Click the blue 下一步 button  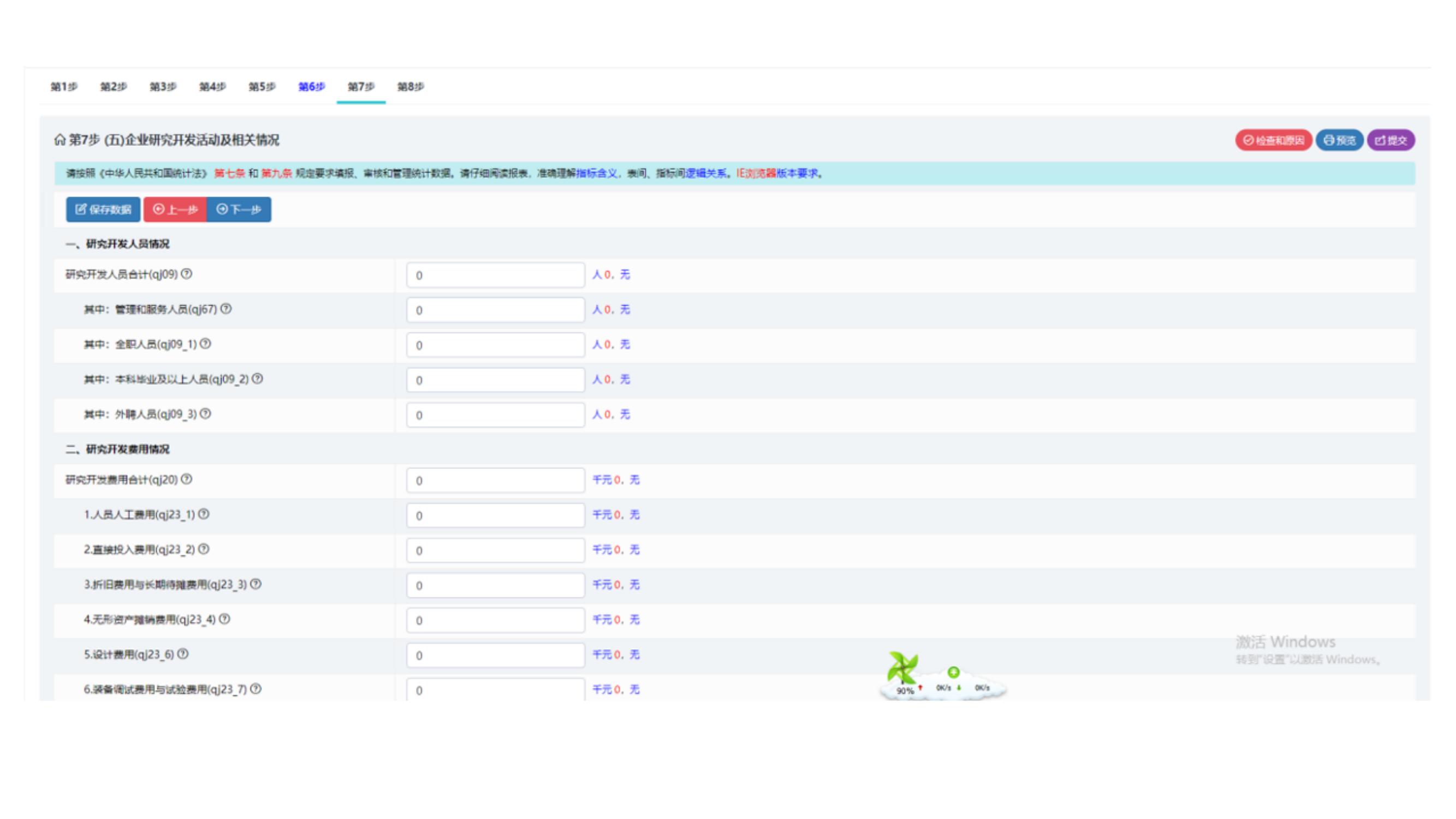(x=239, y=210)
